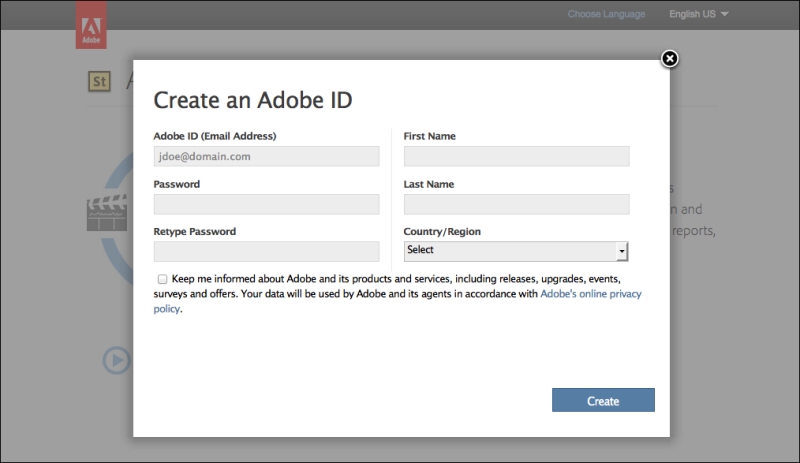Image resolution: width=800 pixels, height=463 pixels.
Task: Click the Adobe logo in the header
Action: [x=91, y=25]
